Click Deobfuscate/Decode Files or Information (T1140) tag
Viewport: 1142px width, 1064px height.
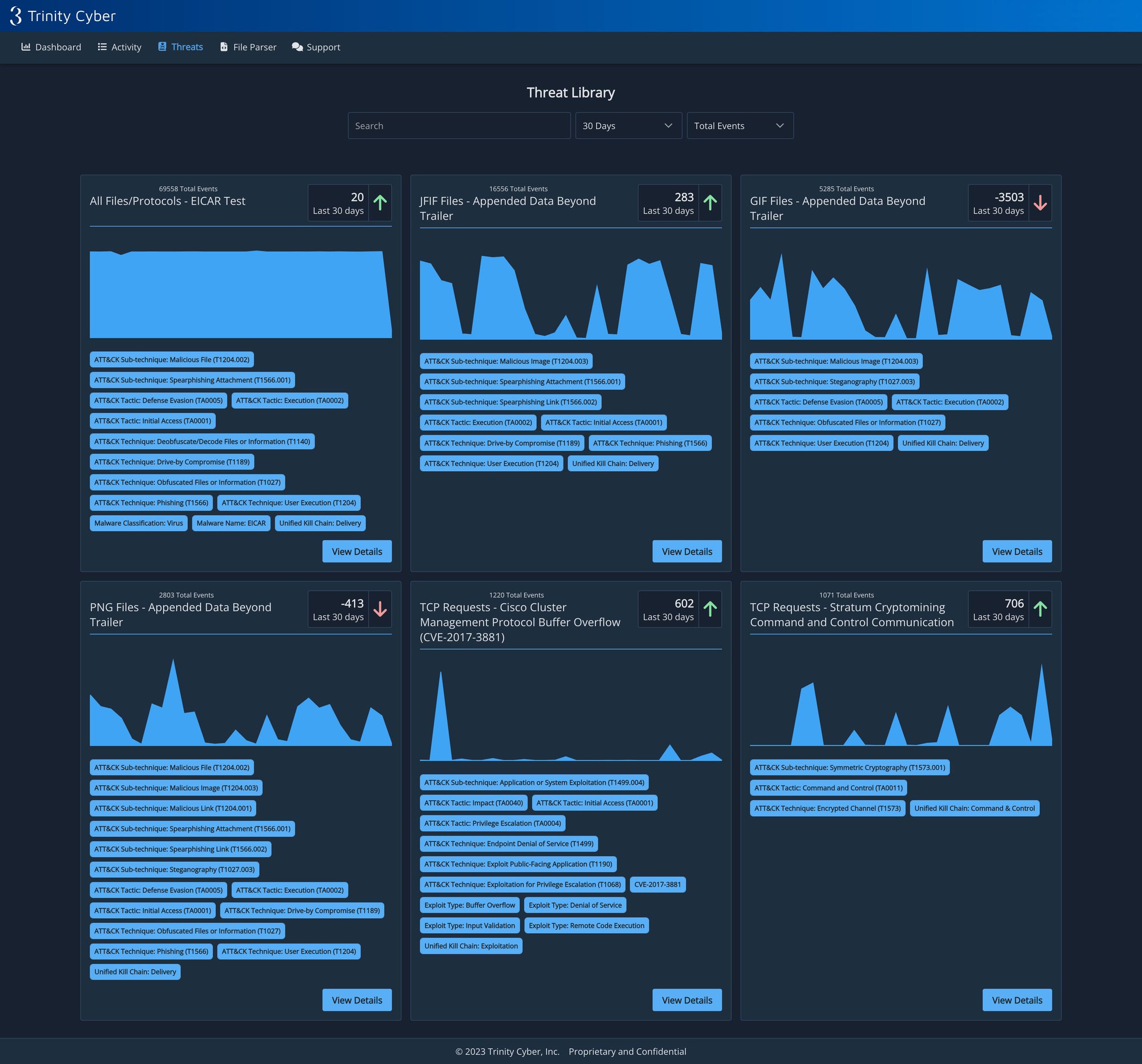[202, 441]
